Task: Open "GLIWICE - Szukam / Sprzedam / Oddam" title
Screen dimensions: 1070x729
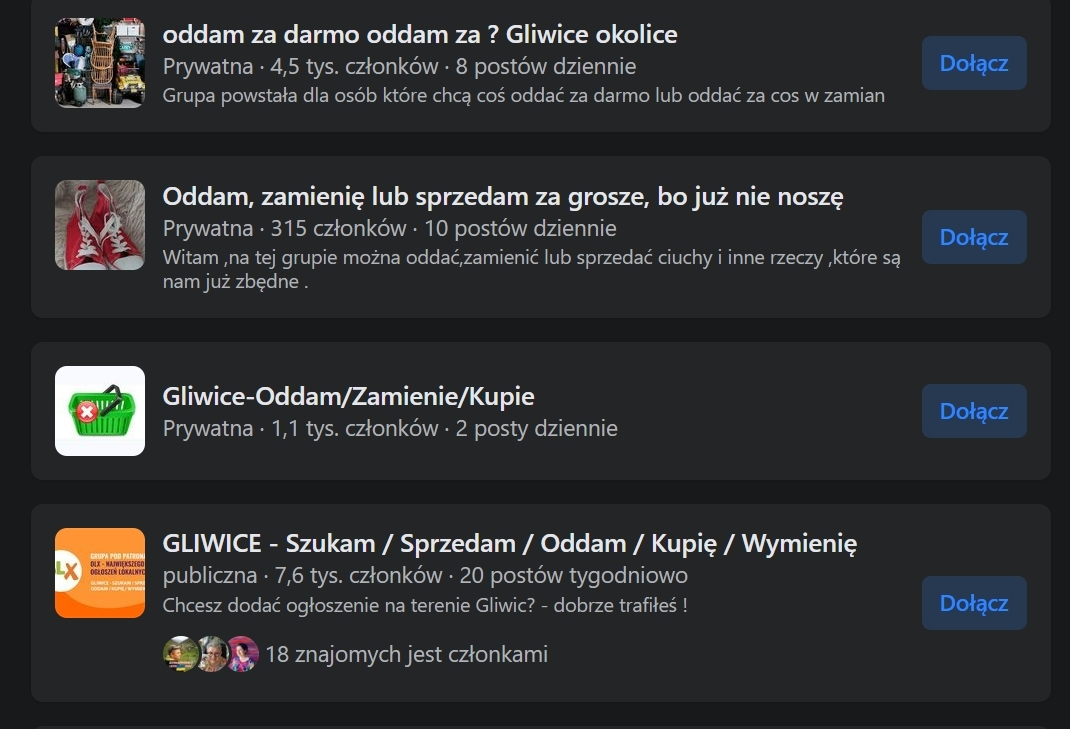Action: point(510,544)
